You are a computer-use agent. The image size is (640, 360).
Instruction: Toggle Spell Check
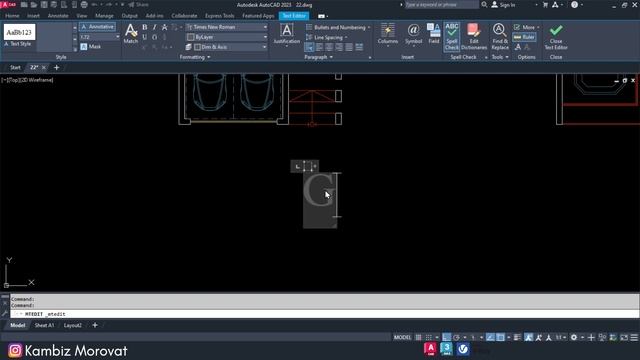coord(451,36)
